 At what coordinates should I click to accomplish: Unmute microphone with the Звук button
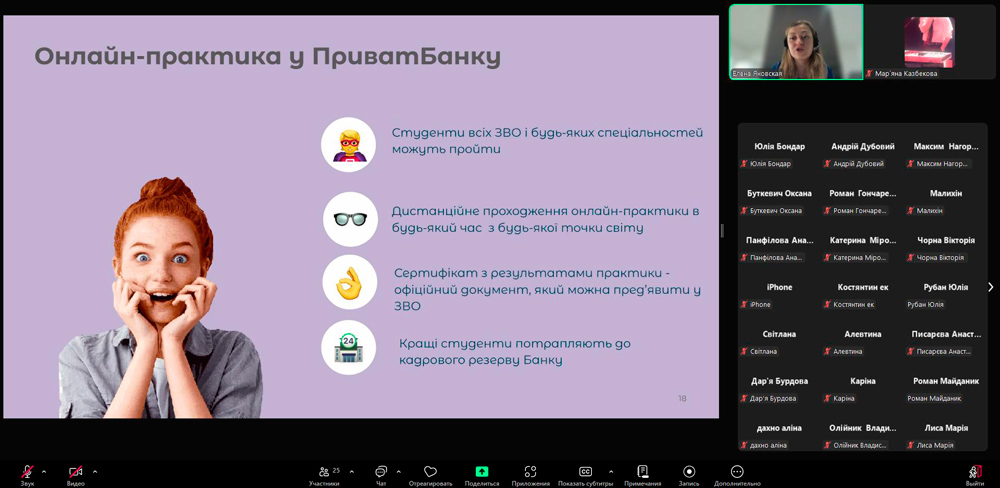(27, 472)
